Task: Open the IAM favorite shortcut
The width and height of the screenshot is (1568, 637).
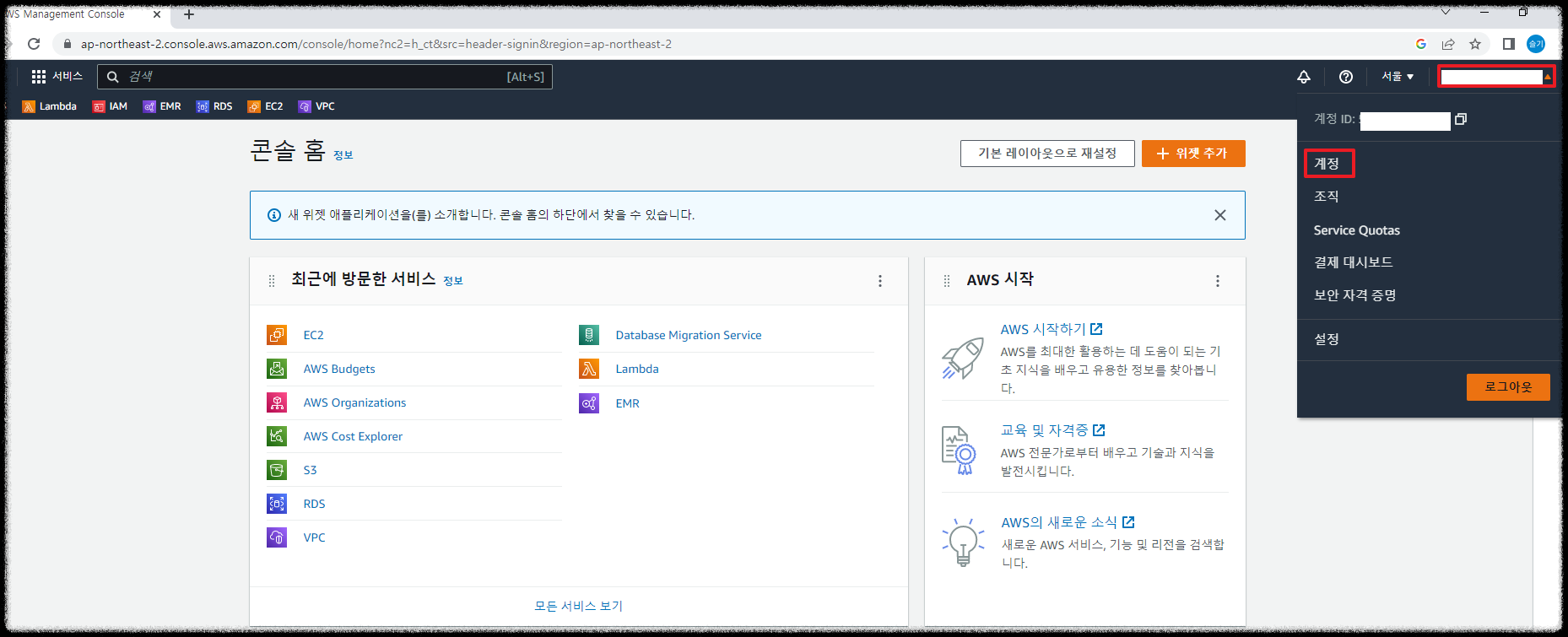Action: click(110, 106)
